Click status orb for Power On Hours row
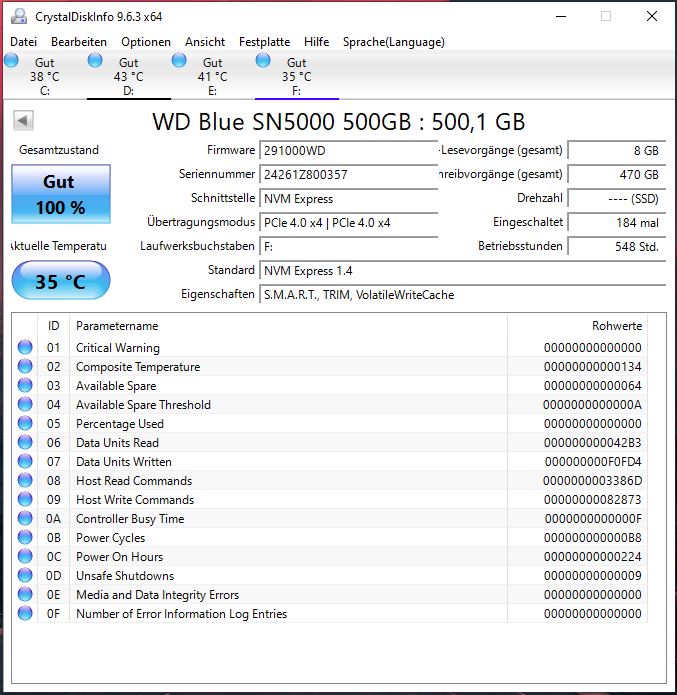This screenshot has height=695, width=677. coord(25,556)
